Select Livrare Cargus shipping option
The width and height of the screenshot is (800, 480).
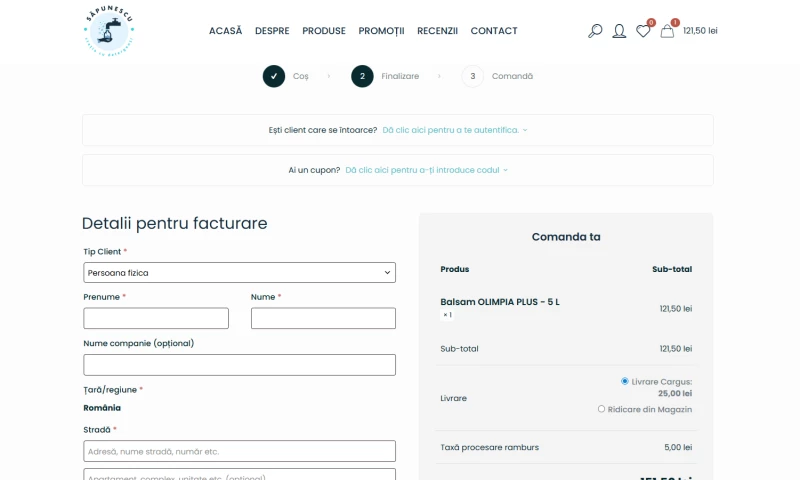[625, 381]
